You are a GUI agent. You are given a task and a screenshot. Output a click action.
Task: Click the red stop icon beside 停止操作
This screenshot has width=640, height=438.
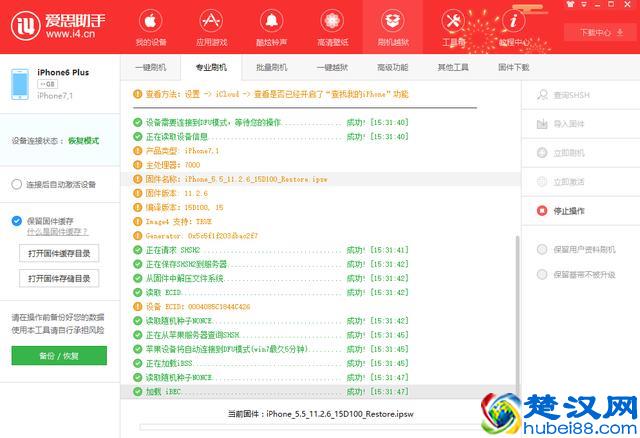coord(542,211)
